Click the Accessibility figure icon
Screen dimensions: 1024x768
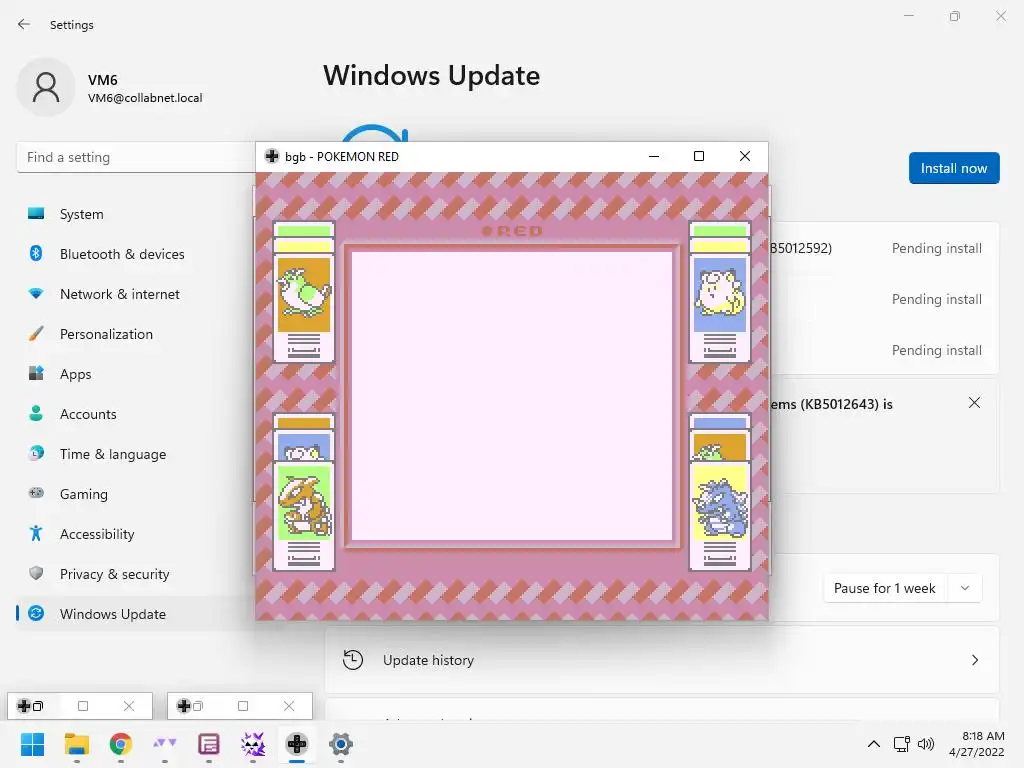[x=36, y=534]
